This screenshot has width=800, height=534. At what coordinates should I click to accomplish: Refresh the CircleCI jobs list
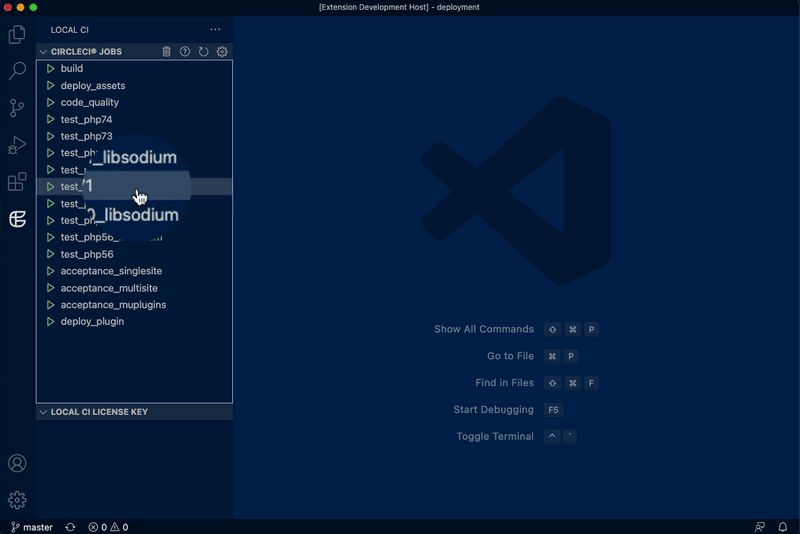coord(204,52)
